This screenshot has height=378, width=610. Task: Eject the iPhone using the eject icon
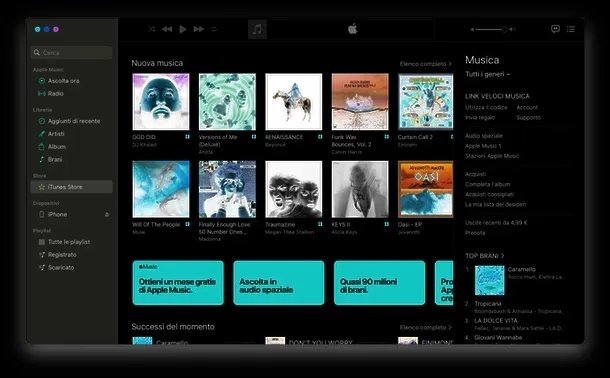107,215
